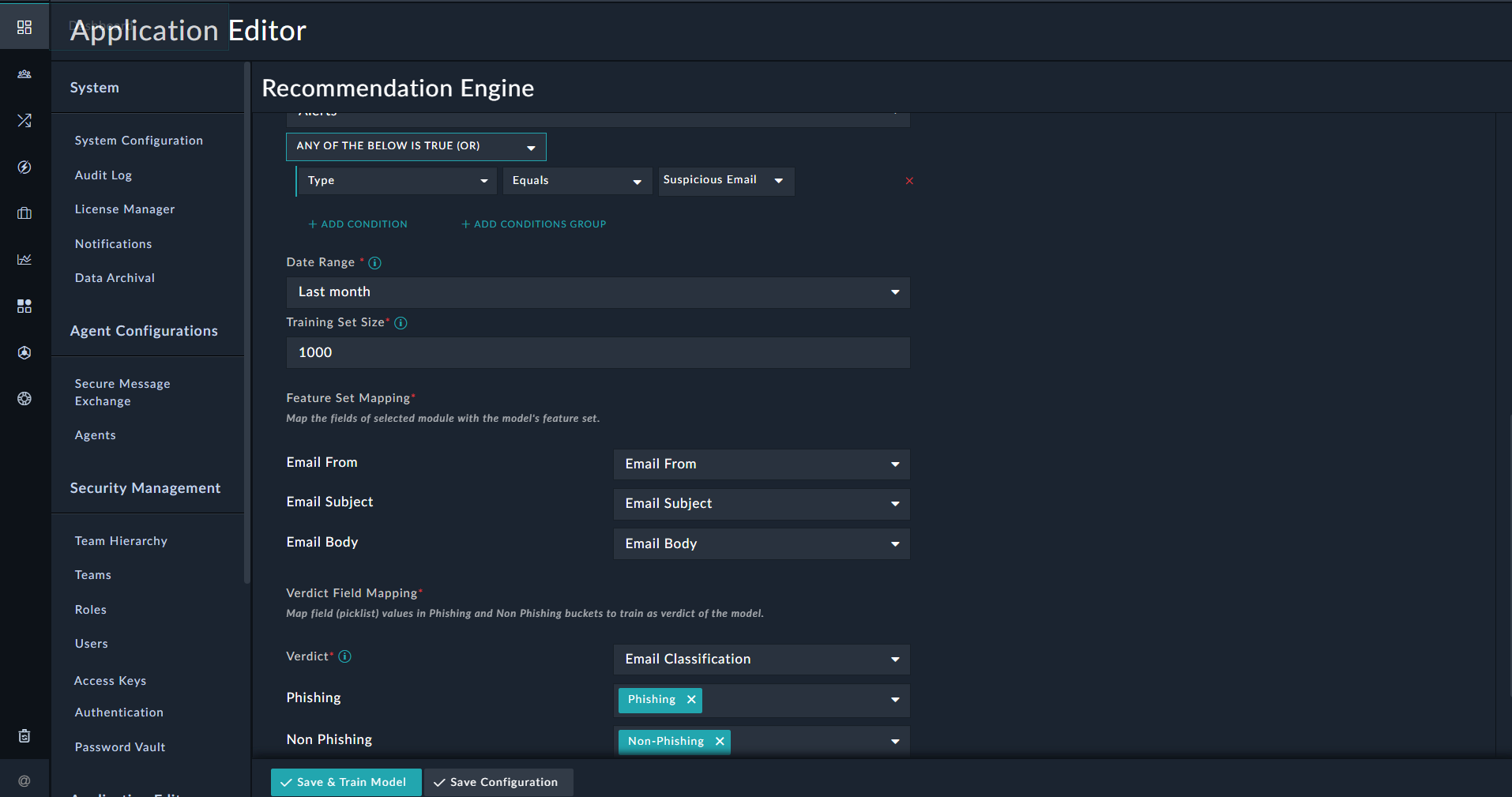1512x797 pixels.
Task: Select the teams/users icon in left sidebar
Action: tap(24, 73)
